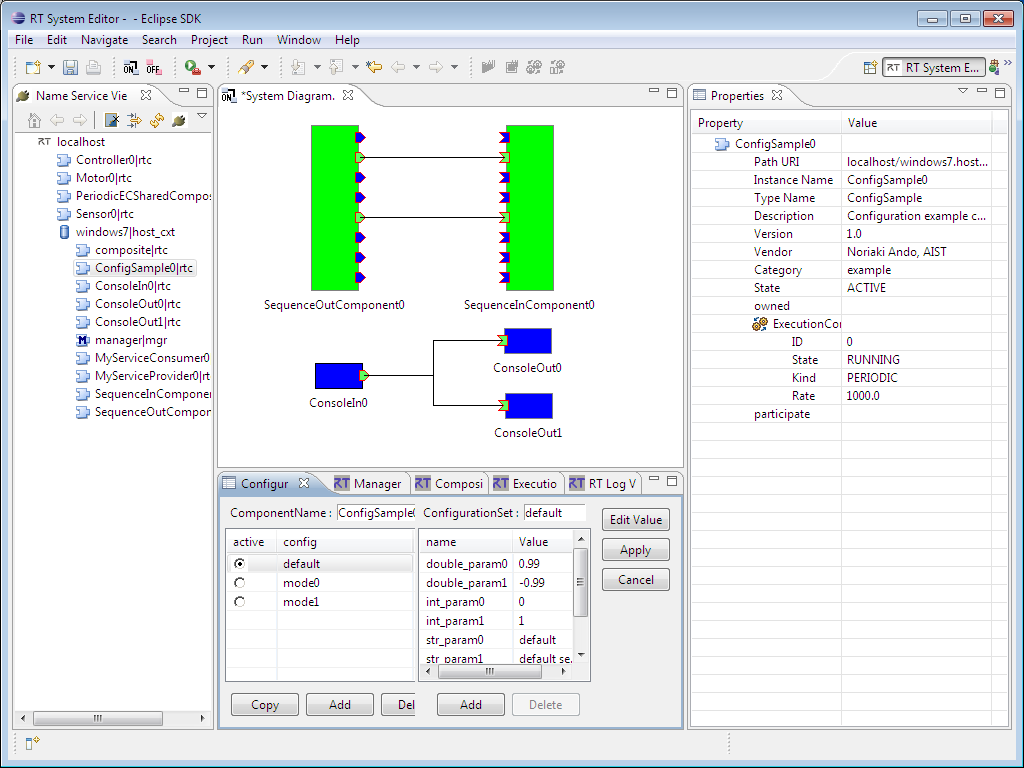Click the Refresh icon in Name Service View
The width and height of the screenshot is (1024, 768).
157,120
